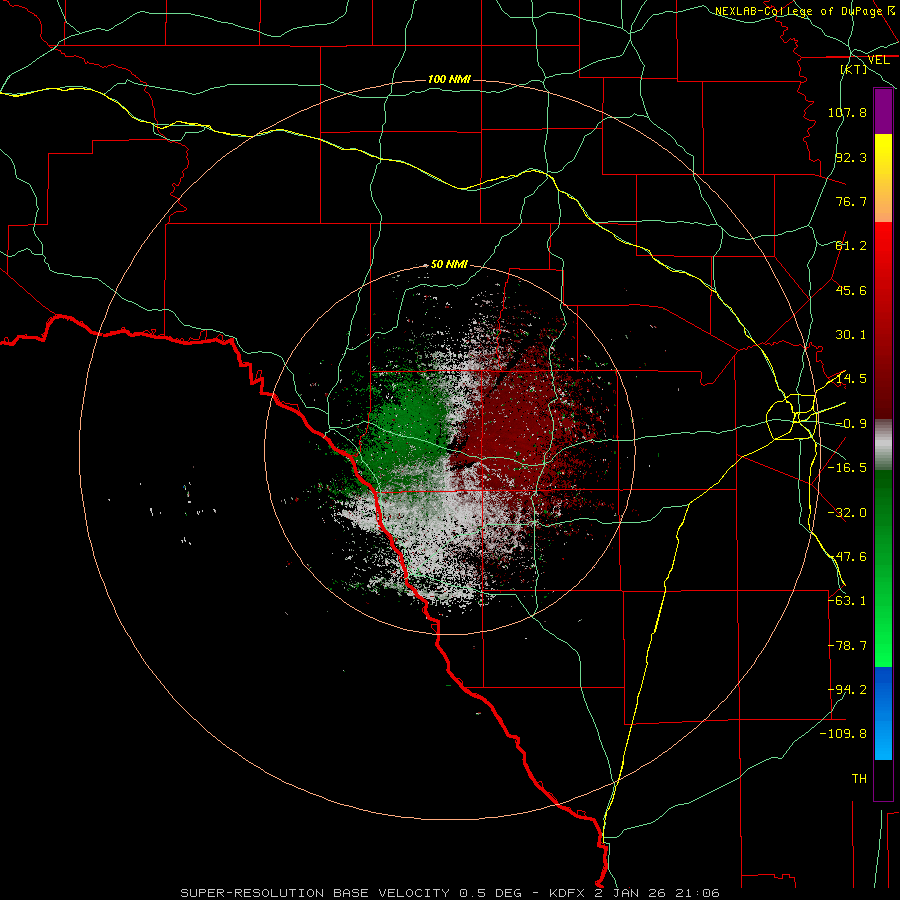
Task: Click the -47.6 legend value
Action: [847, 557]
